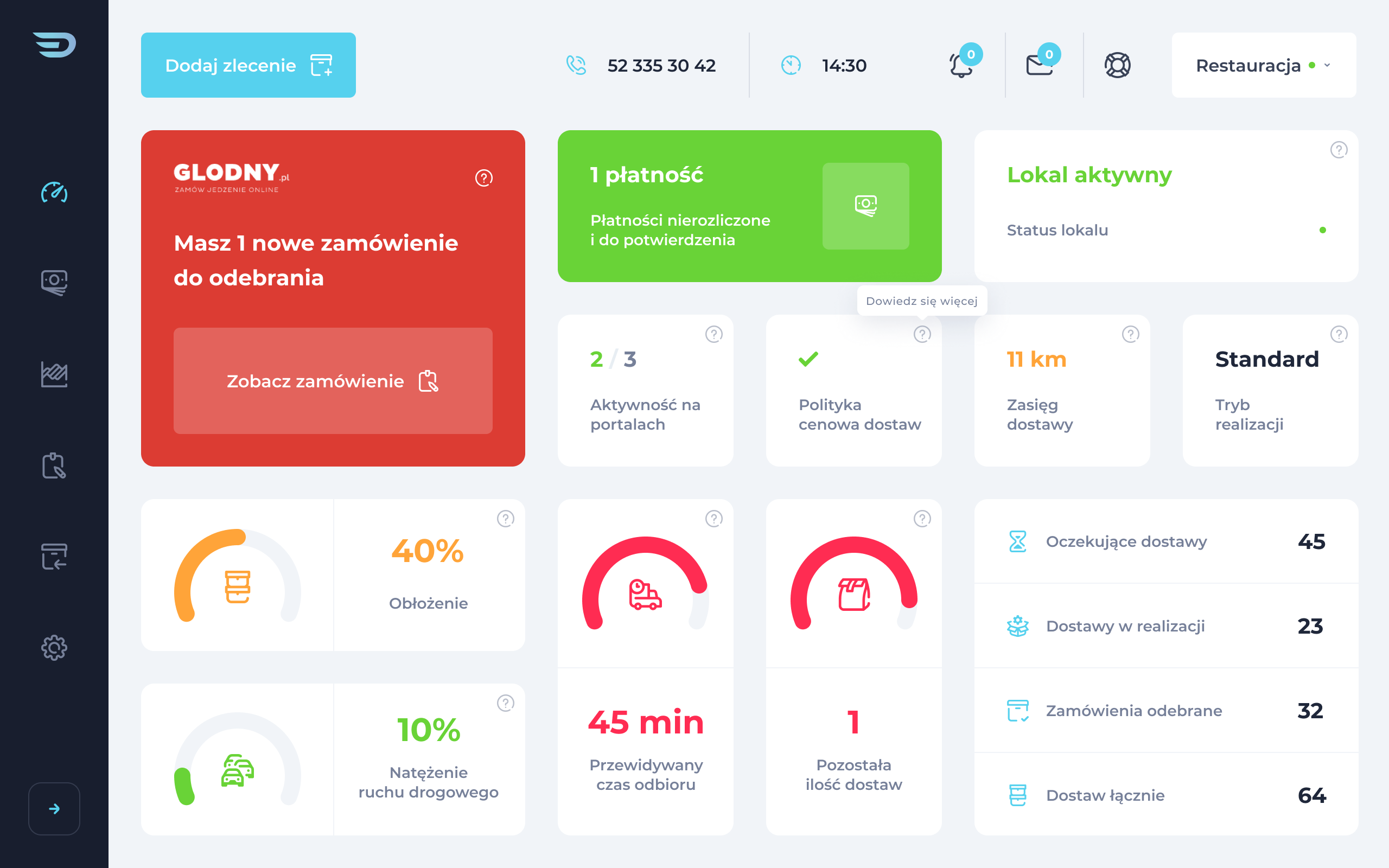
Task: Click the 45 min pickup time value
Action: point(646,722)
